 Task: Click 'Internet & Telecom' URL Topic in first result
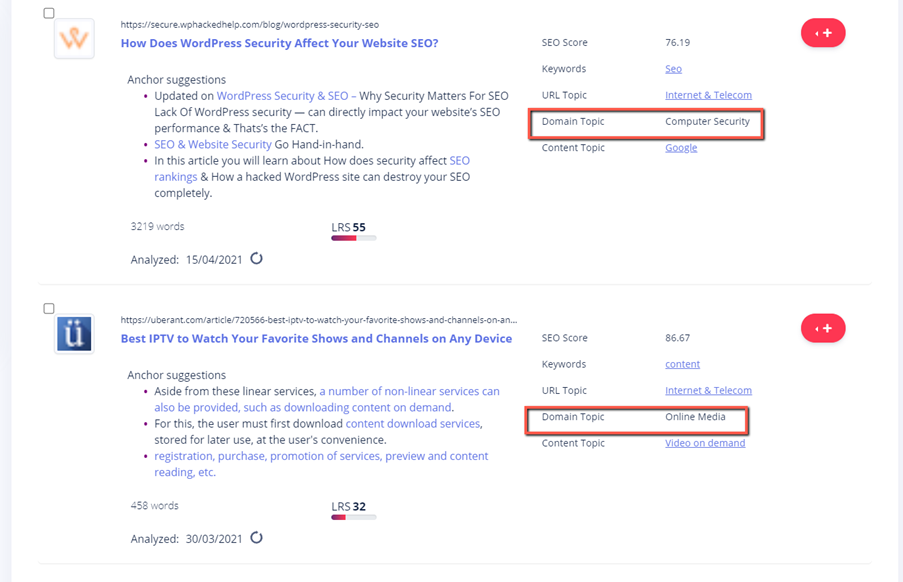(x=708, y=95)
